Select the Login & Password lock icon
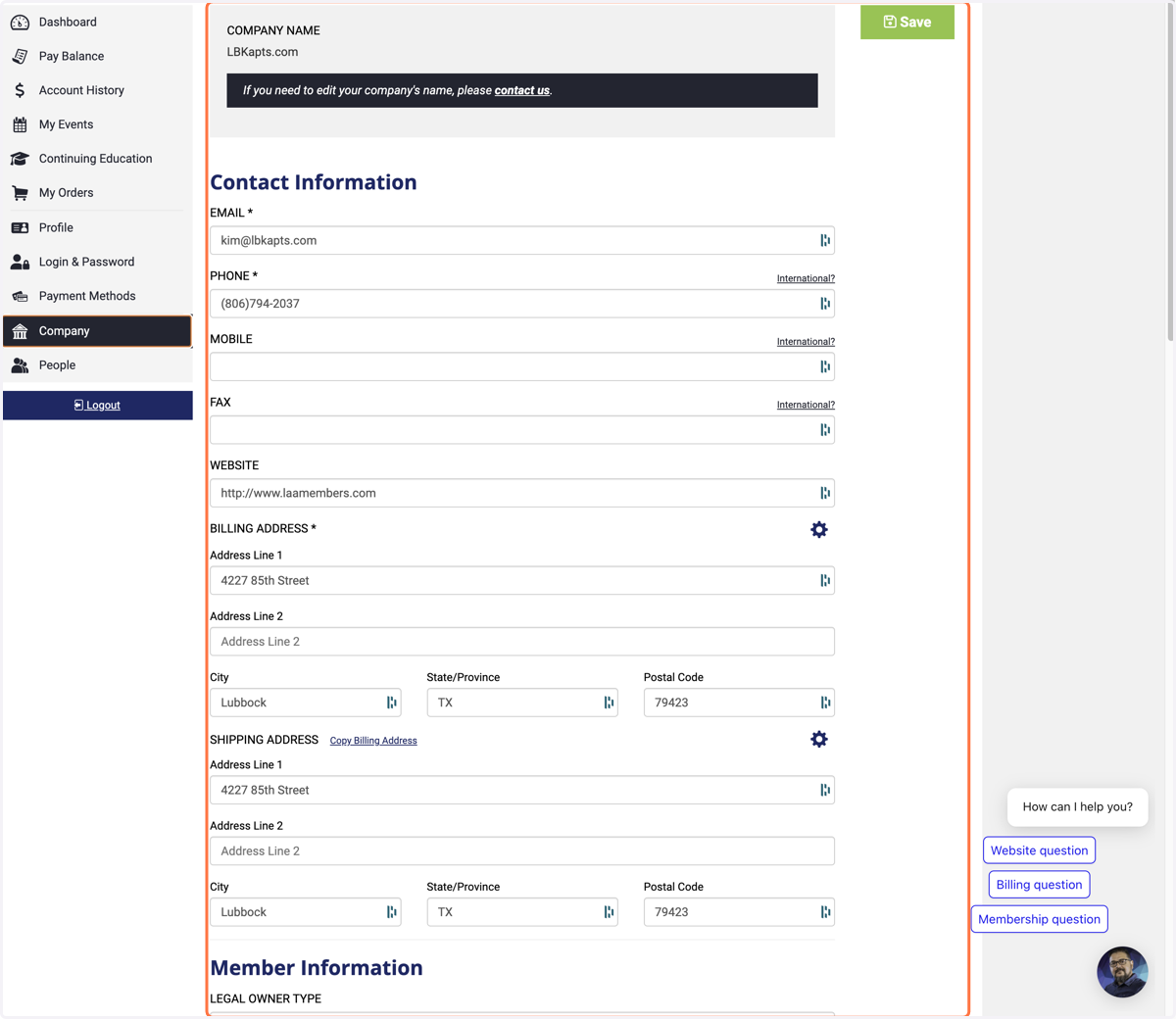Screen dimensions: 1176x1019 tap(20, 262)
